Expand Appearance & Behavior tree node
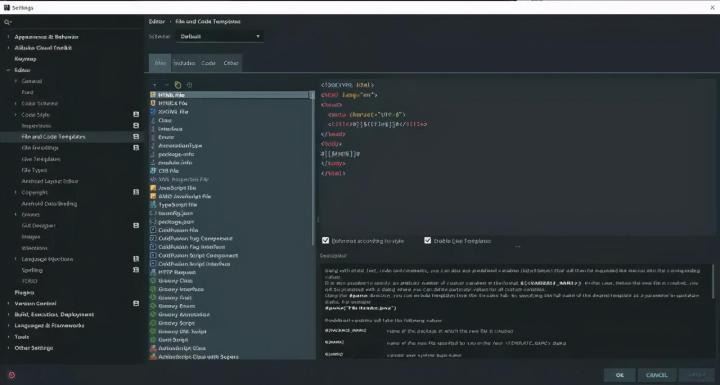The image size is (720, 385). [8, 37]
